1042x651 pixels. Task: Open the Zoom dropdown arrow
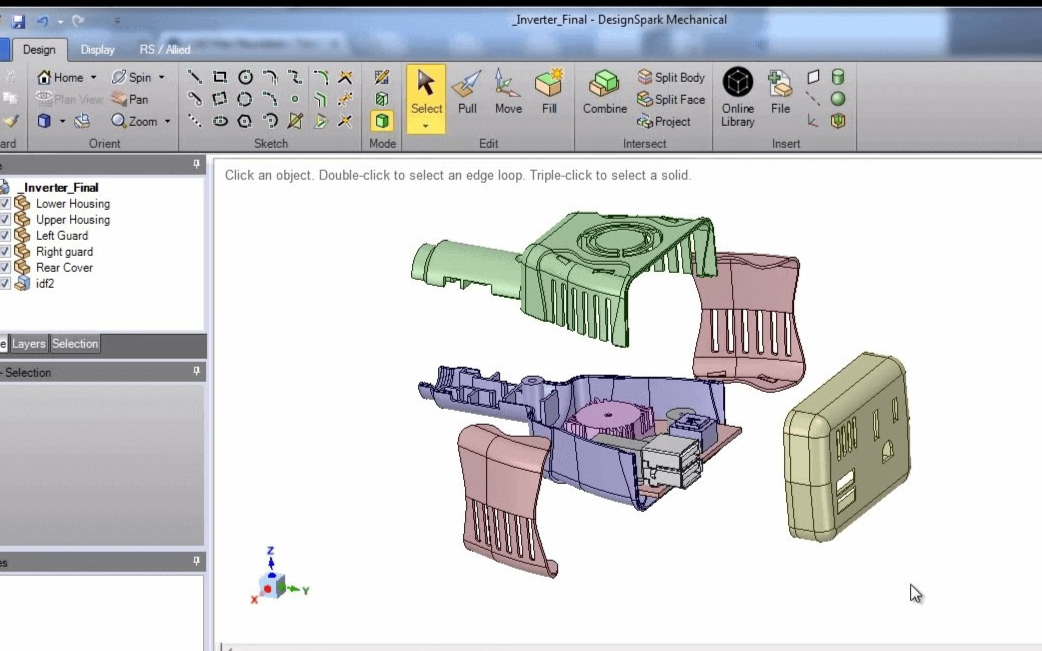[x=167, y=122]
